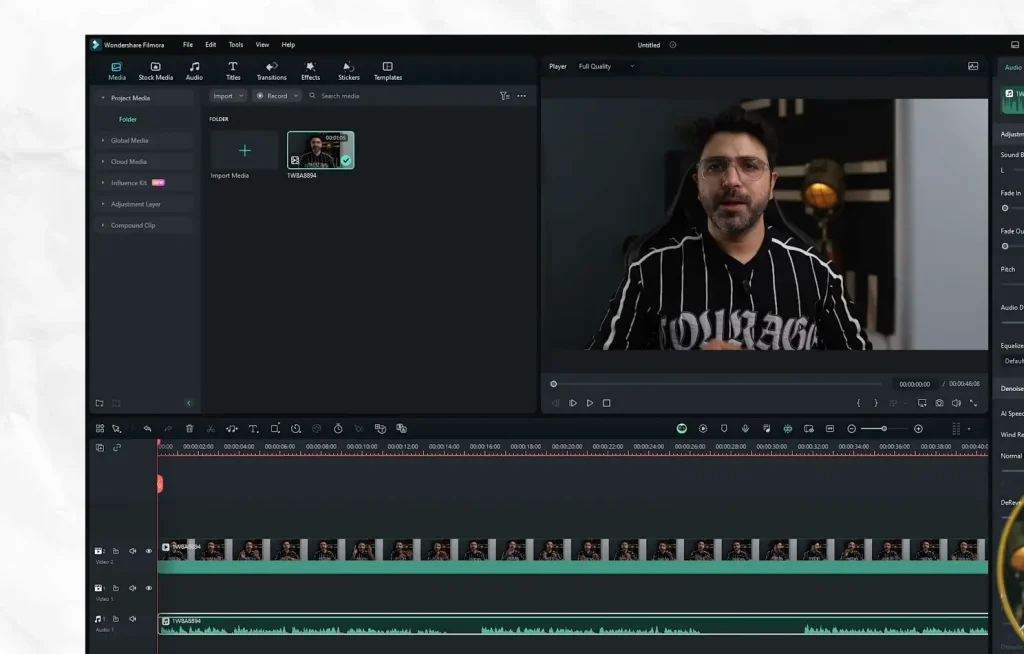The height and width of the screenshot is (654, 1024).
Task: Collapse the media sidebar with the arrow
Action: coord(189,403)
